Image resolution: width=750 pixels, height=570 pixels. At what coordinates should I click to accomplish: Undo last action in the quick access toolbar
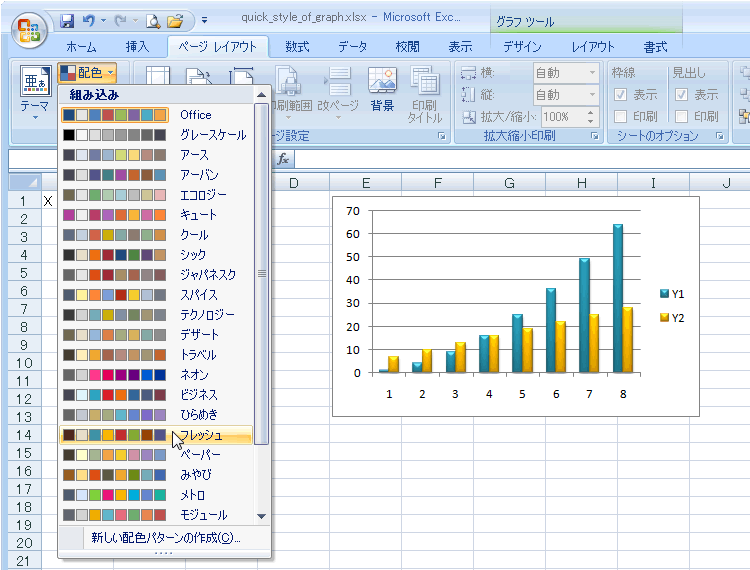pyautogui.click(x=89, y=21)
